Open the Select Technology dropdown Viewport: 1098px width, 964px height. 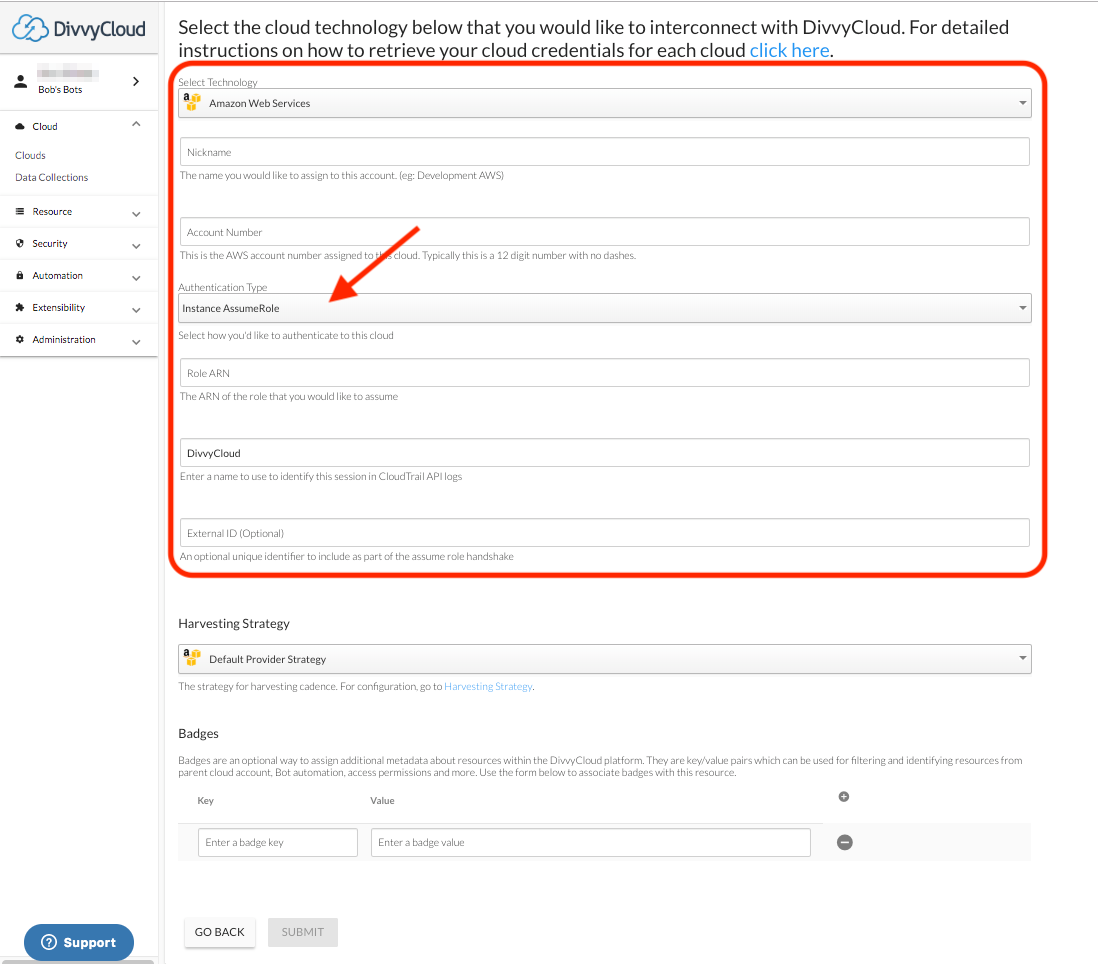tap(604, 103)
